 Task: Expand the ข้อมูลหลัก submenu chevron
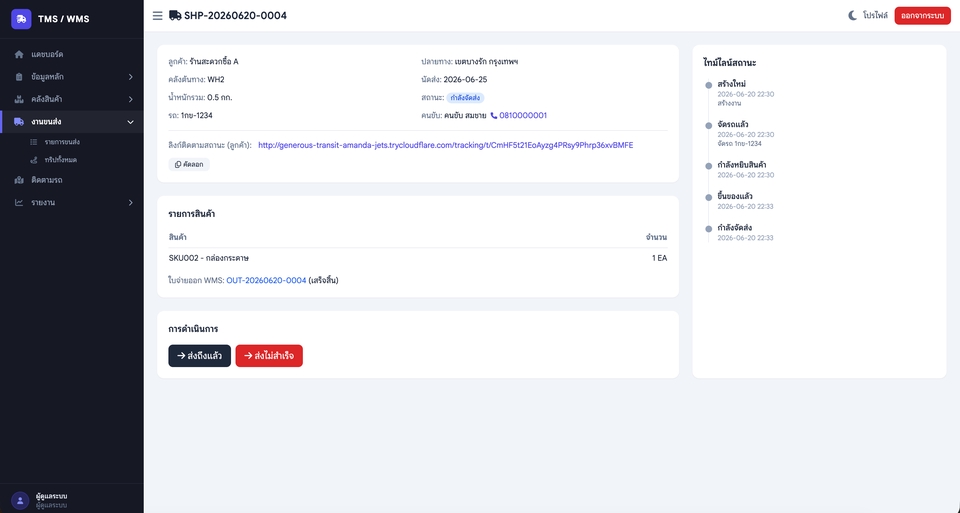pyautogui.click(x=130, y=77)
